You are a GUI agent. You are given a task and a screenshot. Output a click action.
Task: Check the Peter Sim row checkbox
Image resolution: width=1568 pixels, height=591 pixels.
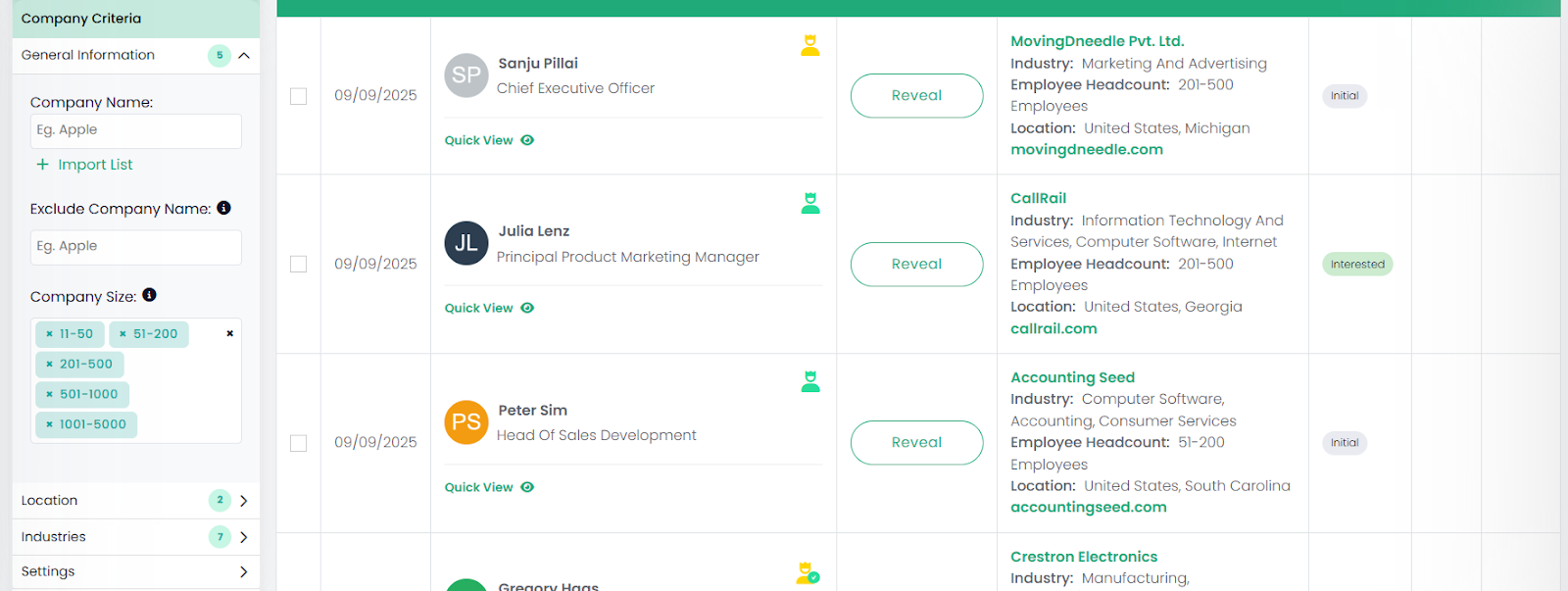pyautogui.click(x=299, y=443)
